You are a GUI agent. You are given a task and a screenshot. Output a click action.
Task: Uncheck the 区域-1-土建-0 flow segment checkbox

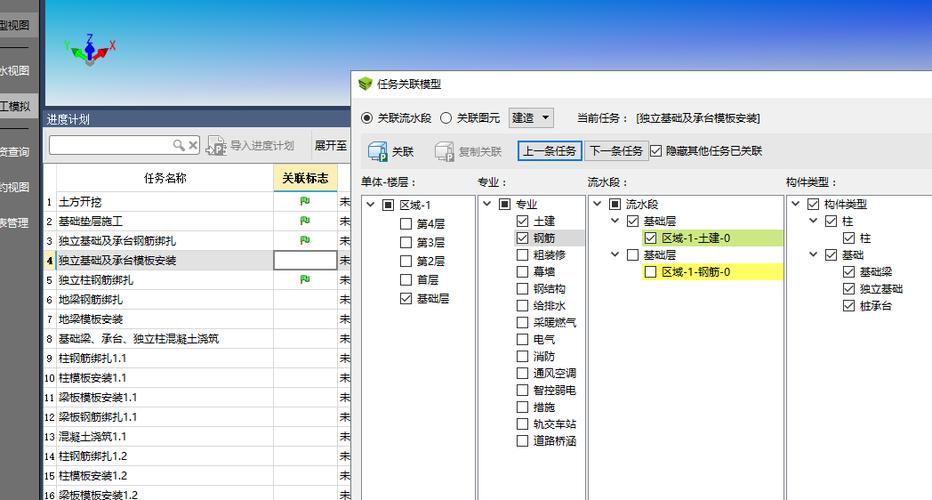click(x=651, y=238)
